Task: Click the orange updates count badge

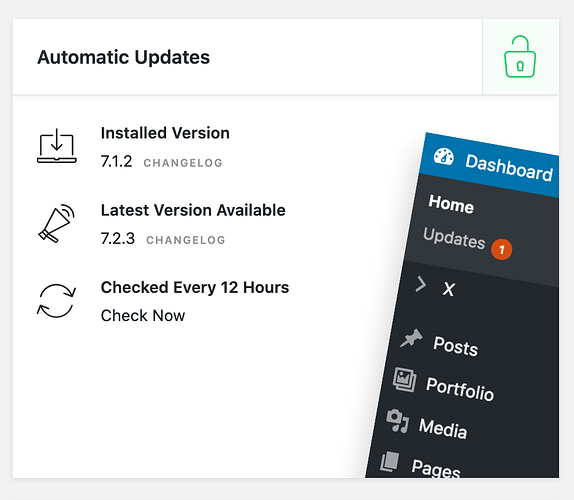Action: [502, 249]
